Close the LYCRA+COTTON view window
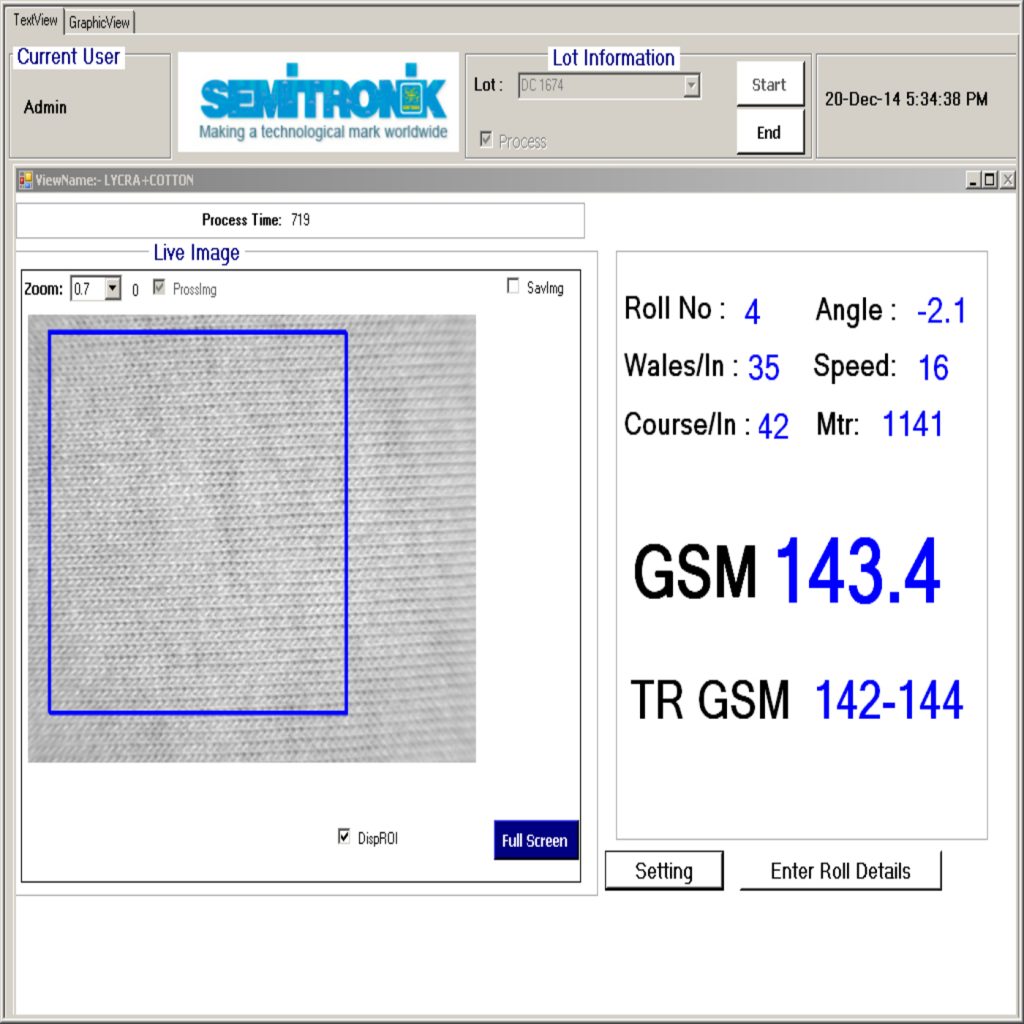The width and height of the screenshot is (1024, 1024). [1007, 180]
